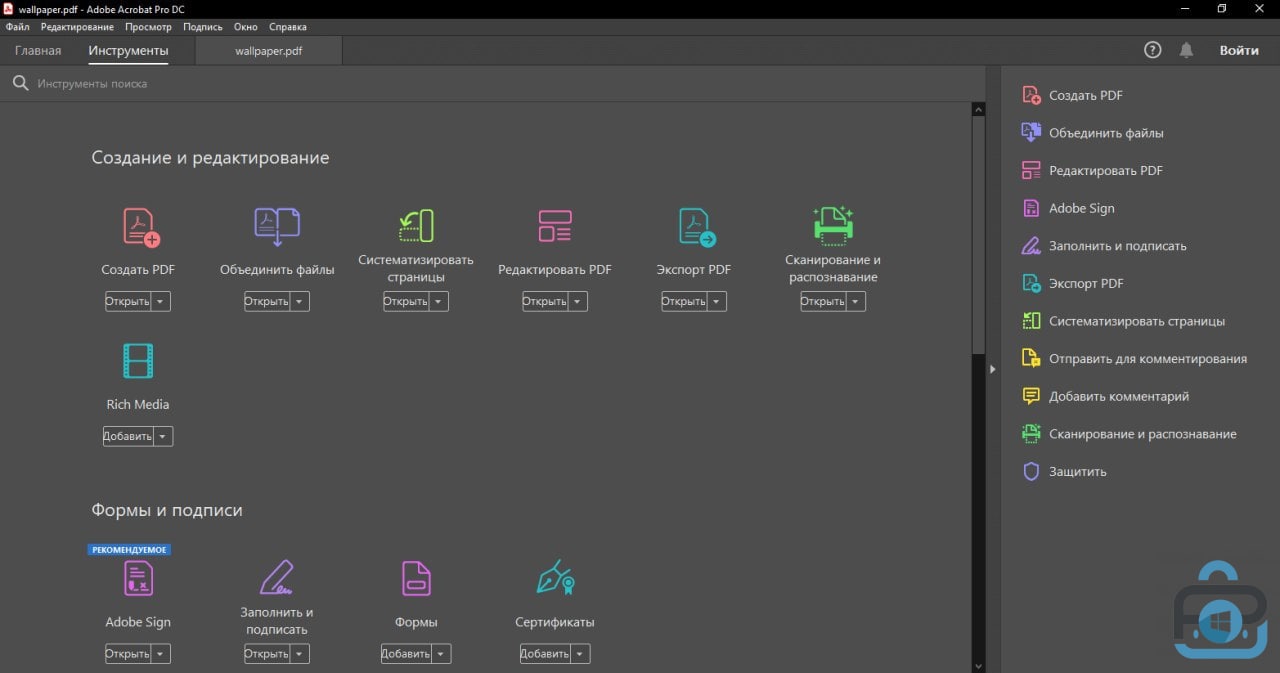Open the Справка menu
The width and height of the screenshot is (1280, 673).
click(288, 27)
